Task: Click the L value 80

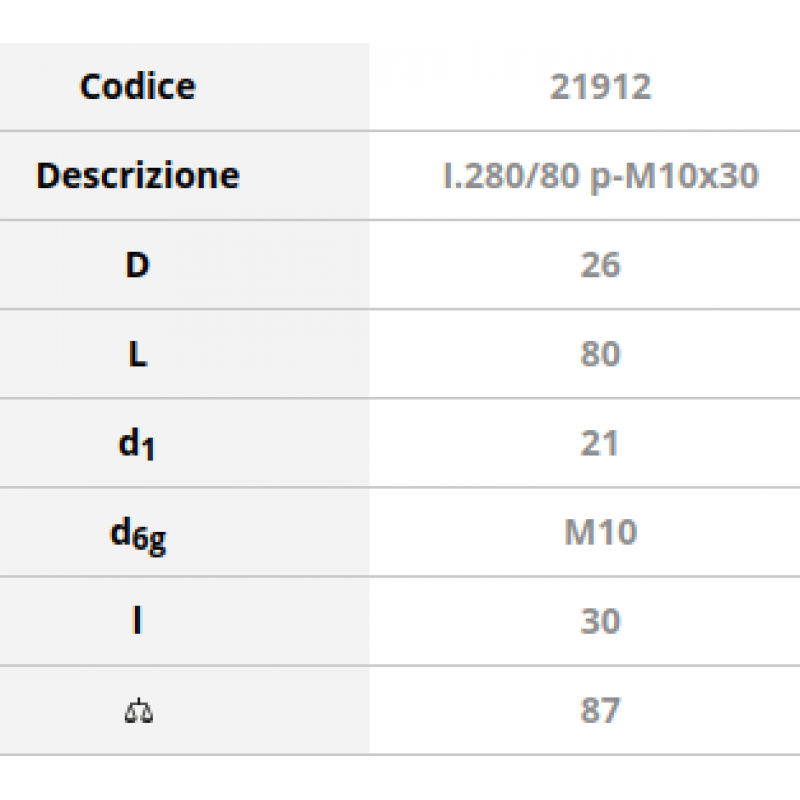Action: click(x=600, y=354)
